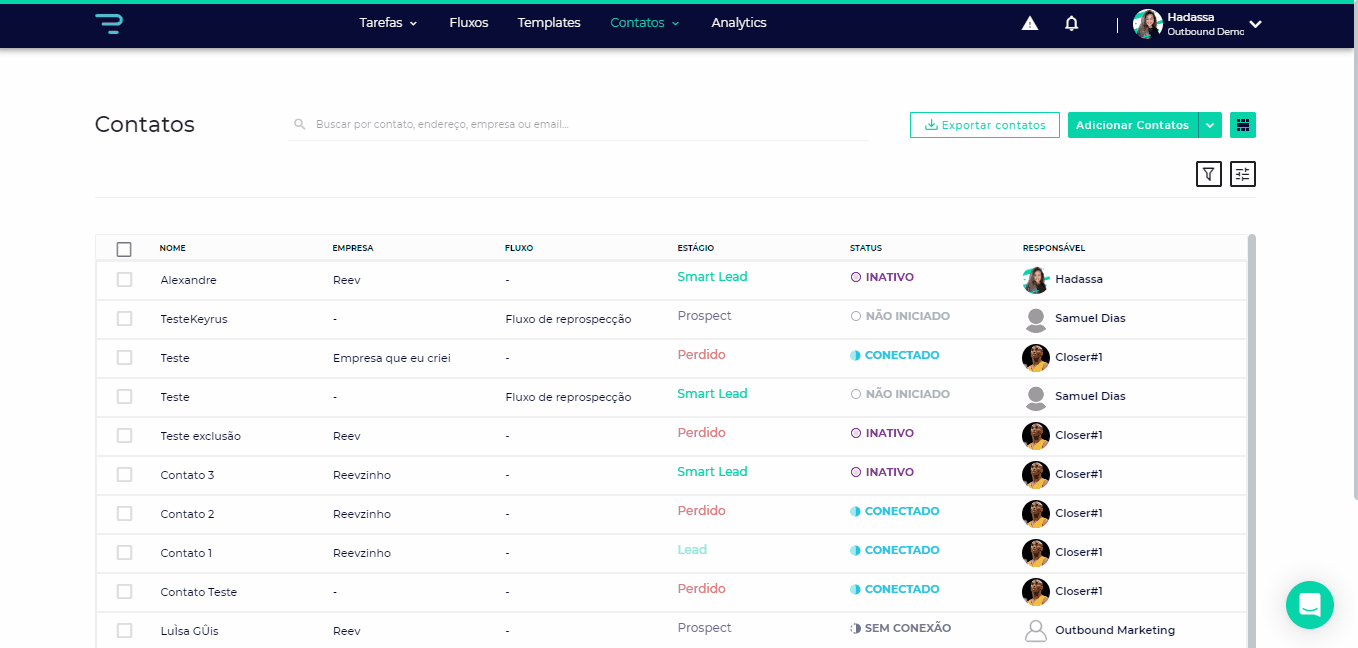1358x648 pixels.
Task: Open the notifications bell
Action: click(x=1072, y=24)
